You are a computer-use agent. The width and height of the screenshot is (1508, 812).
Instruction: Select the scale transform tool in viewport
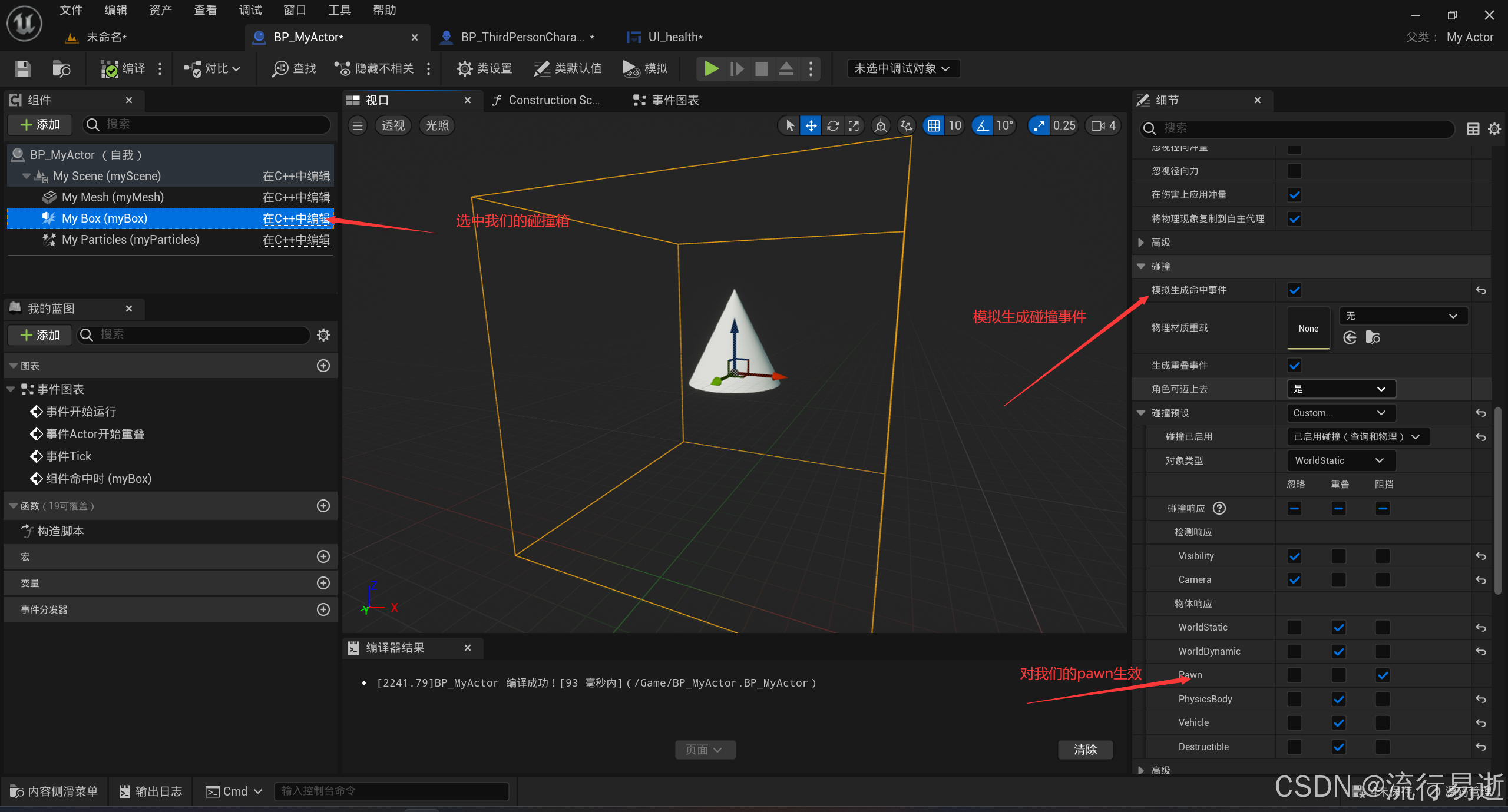coord(854,125)
